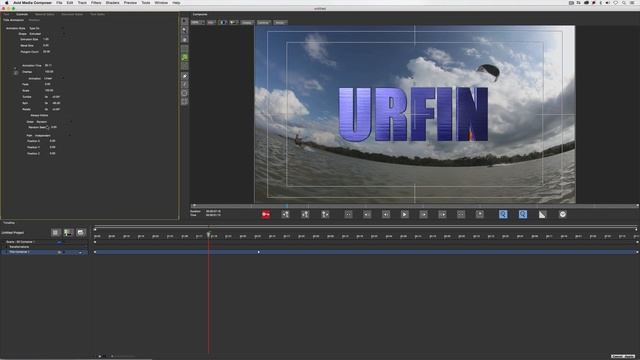Screen dimensions: 640x360
Task: Click the round icon at the transport bar end
Action: [x=562, y=214]
